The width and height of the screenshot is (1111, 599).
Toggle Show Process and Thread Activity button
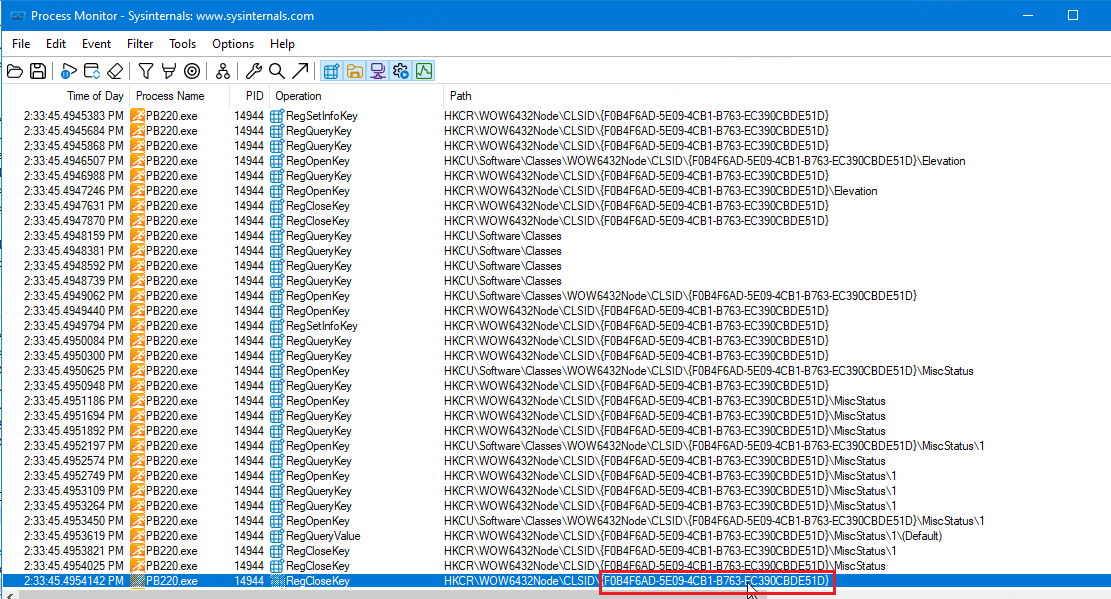[x=401, y=71]
